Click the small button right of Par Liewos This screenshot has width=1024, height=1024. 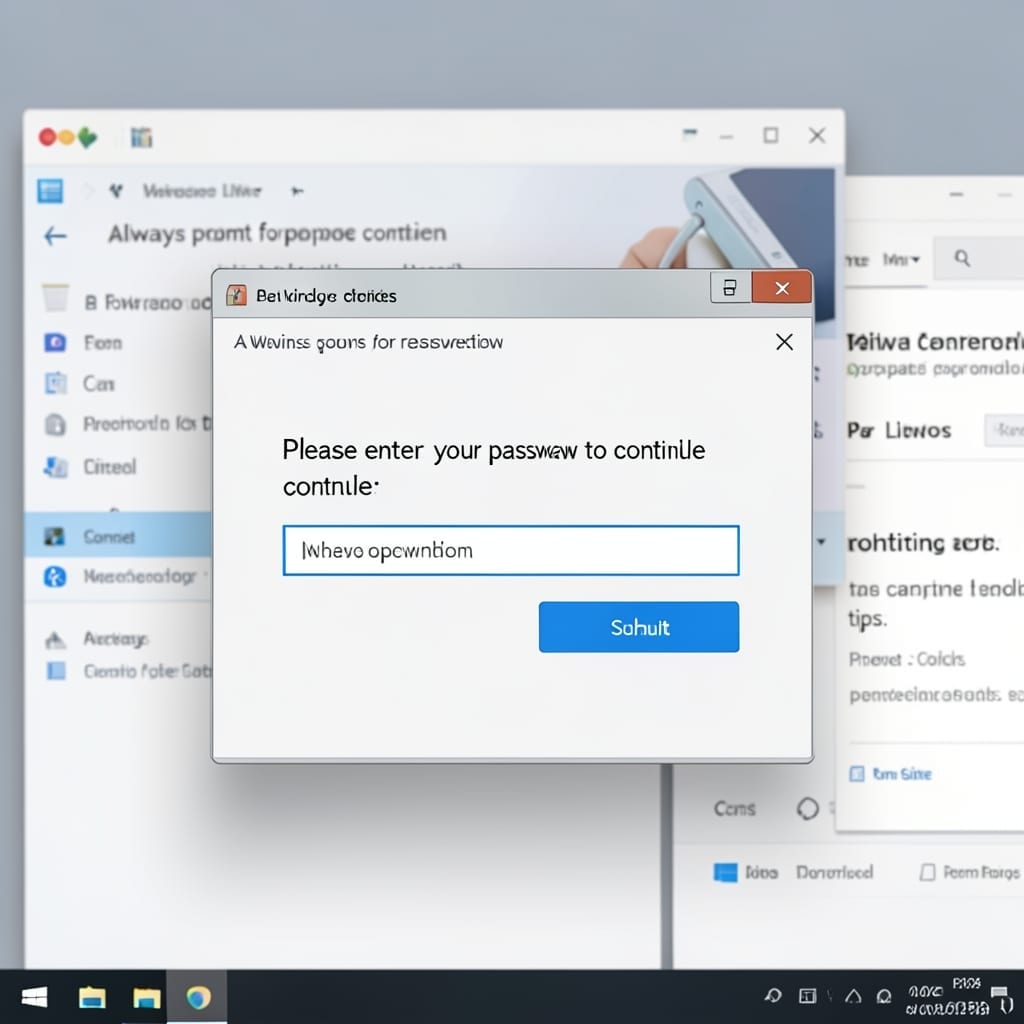(x=1004, y=430)
